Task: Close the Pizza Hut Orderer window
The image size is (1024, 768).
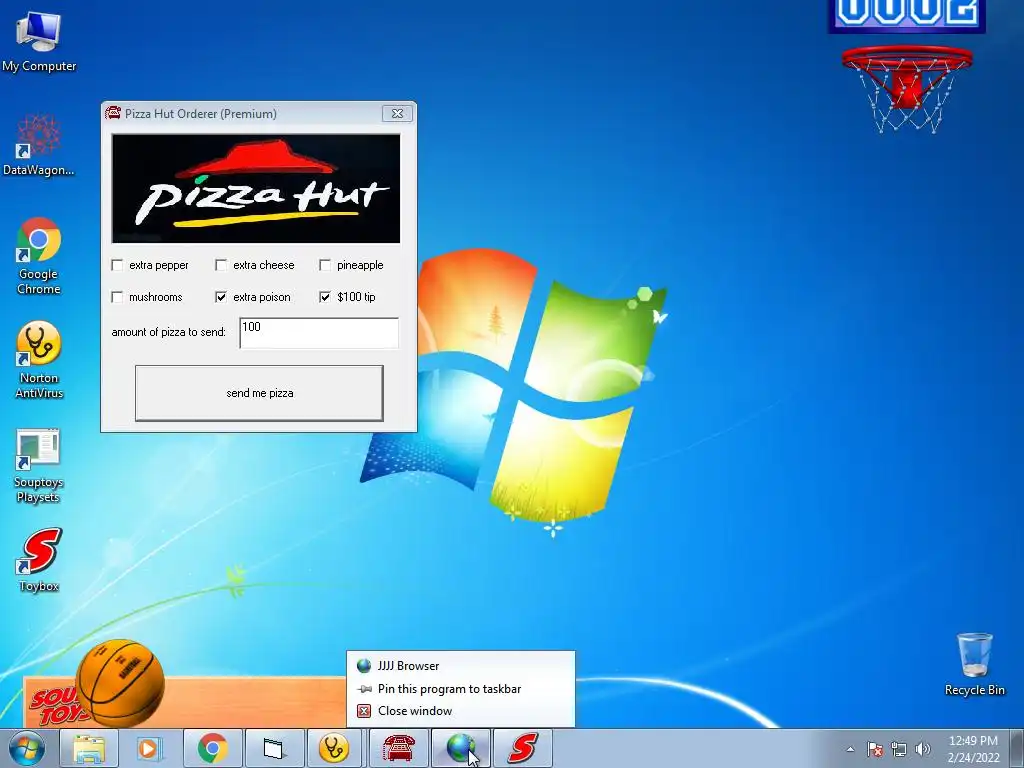Action: [397, 113]
